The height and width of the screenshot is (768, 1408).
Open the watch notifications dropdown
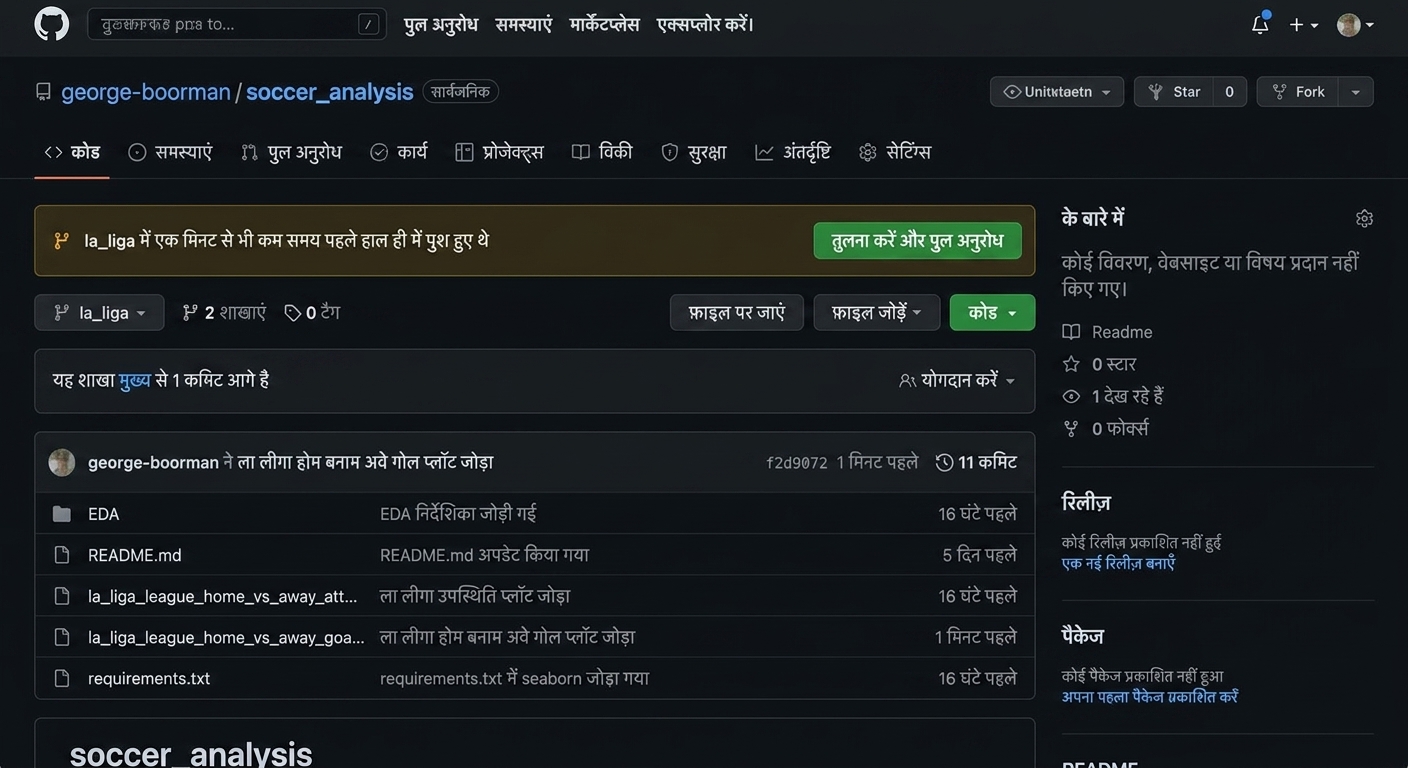[1057, 92]
